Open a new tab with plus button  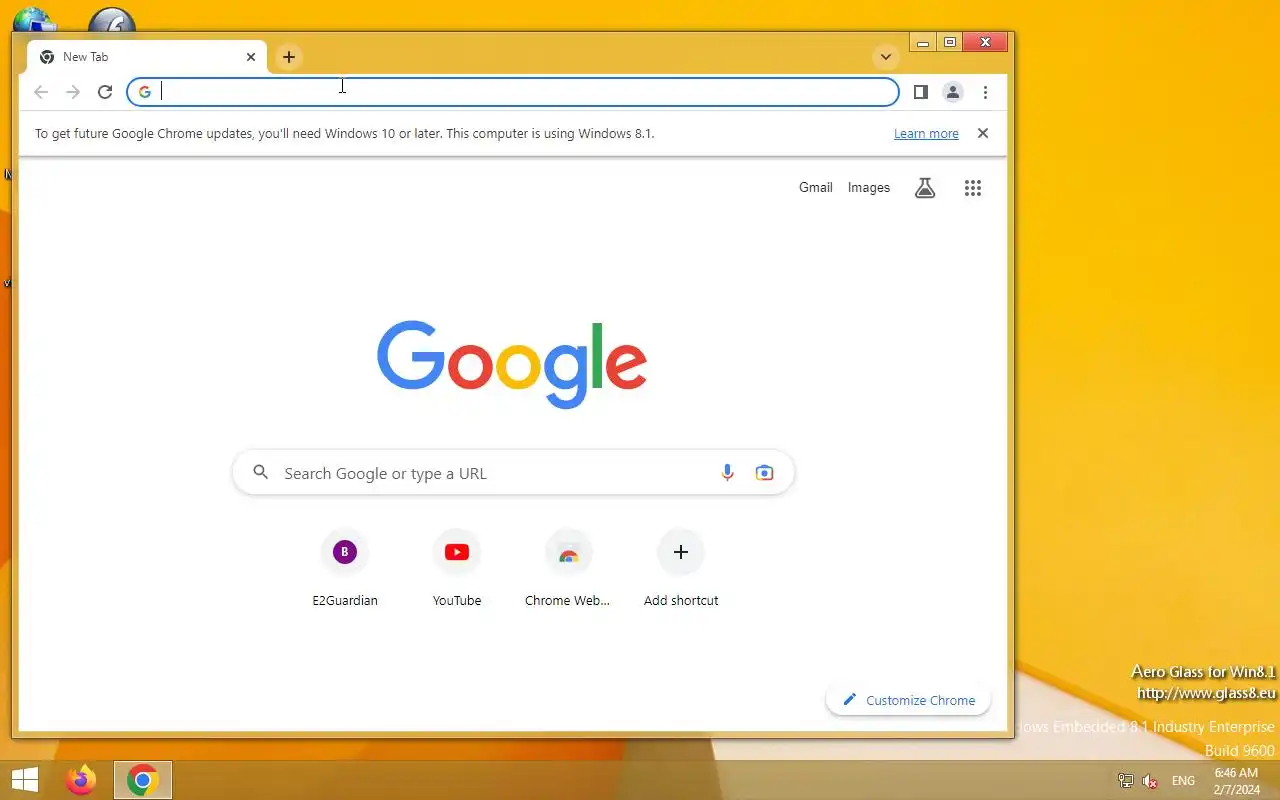[289, 57]
